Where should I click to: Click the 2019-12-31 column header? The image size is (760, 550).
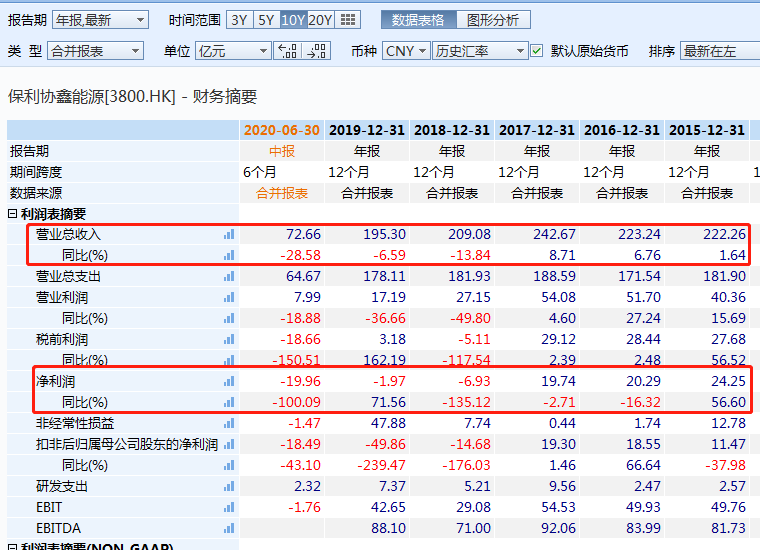[367, 130]
